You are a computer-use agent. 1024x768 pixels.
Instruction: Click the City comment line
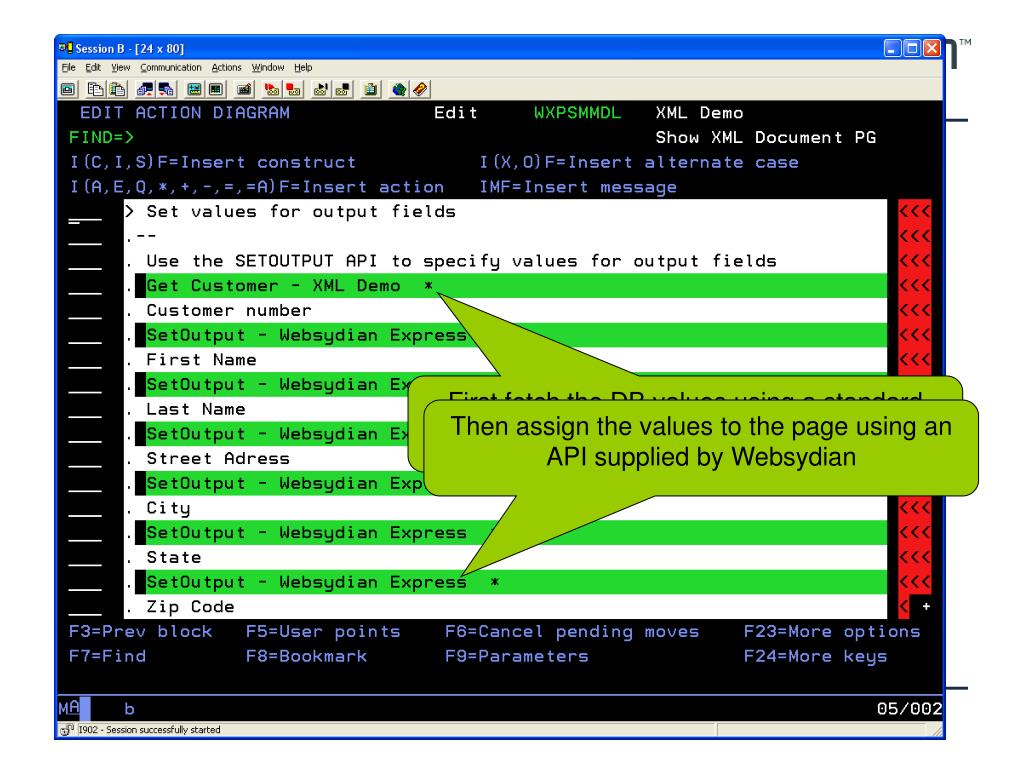click(168, 508)
